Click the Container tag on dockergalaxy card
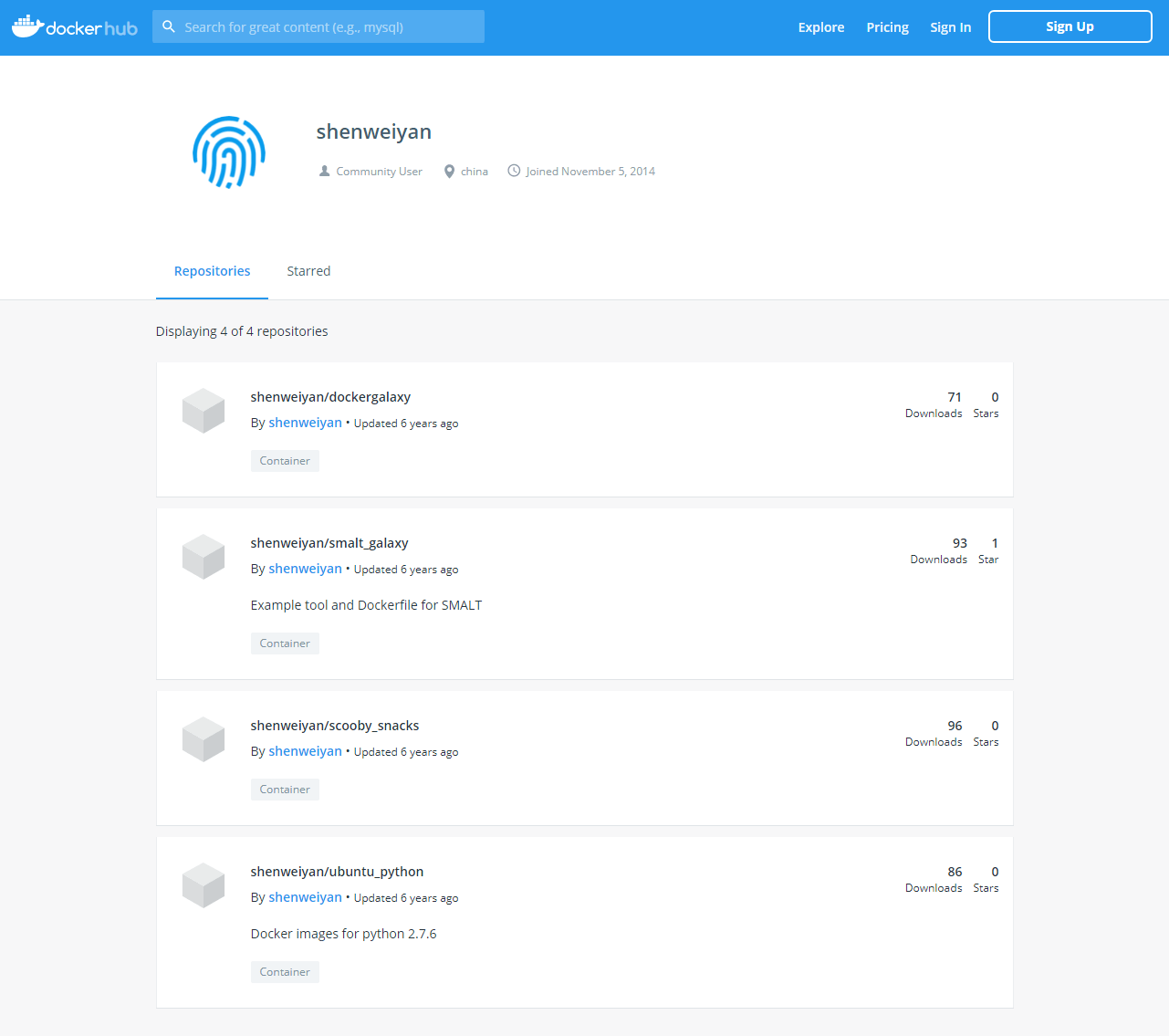 click(x=285, y=461)
